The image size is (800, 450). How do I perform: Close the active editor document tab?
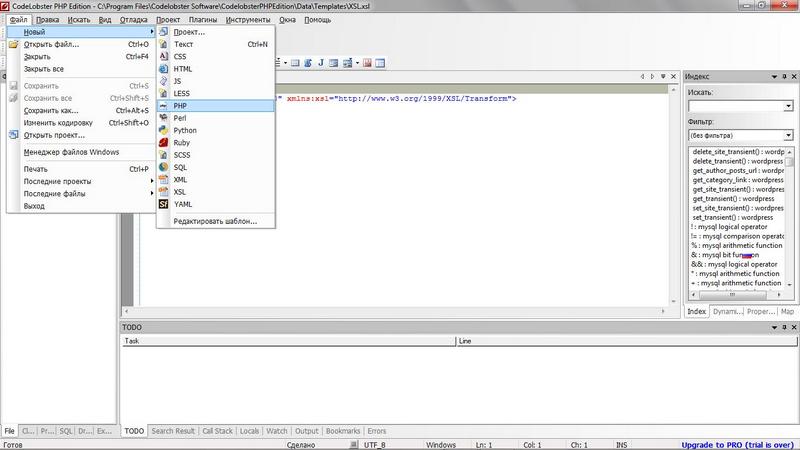pos(673,77)
